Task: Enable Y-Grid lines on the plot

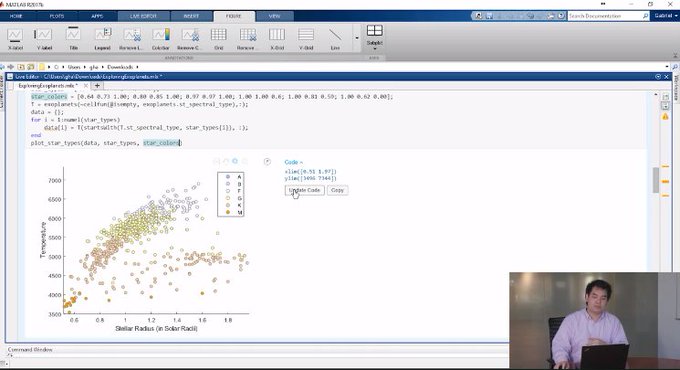Action: coord(306,39)
